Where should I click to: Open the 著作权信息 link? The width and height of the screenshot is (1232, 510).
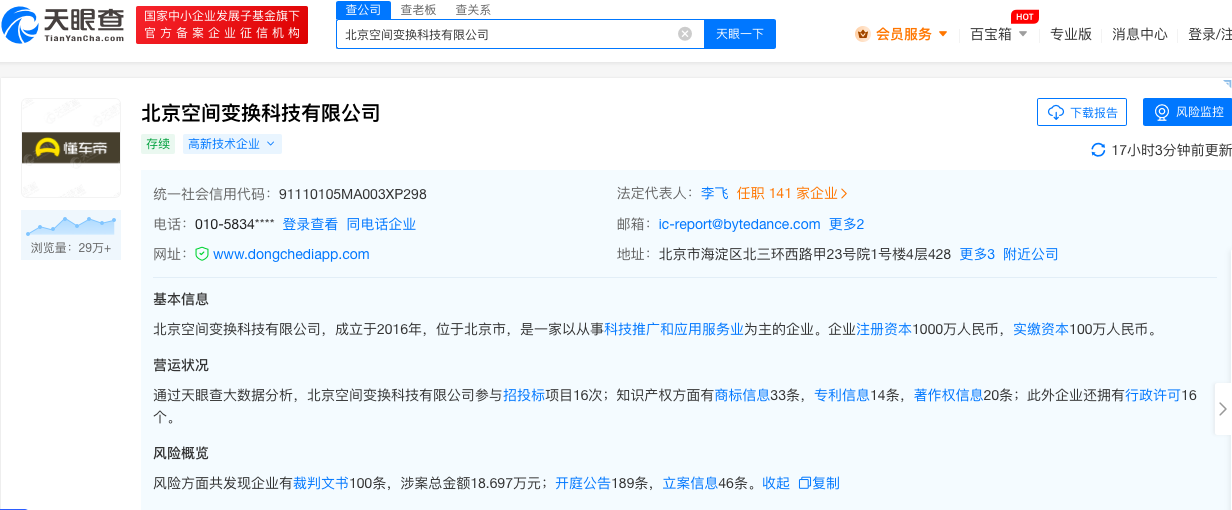click(x=948, y=394)
